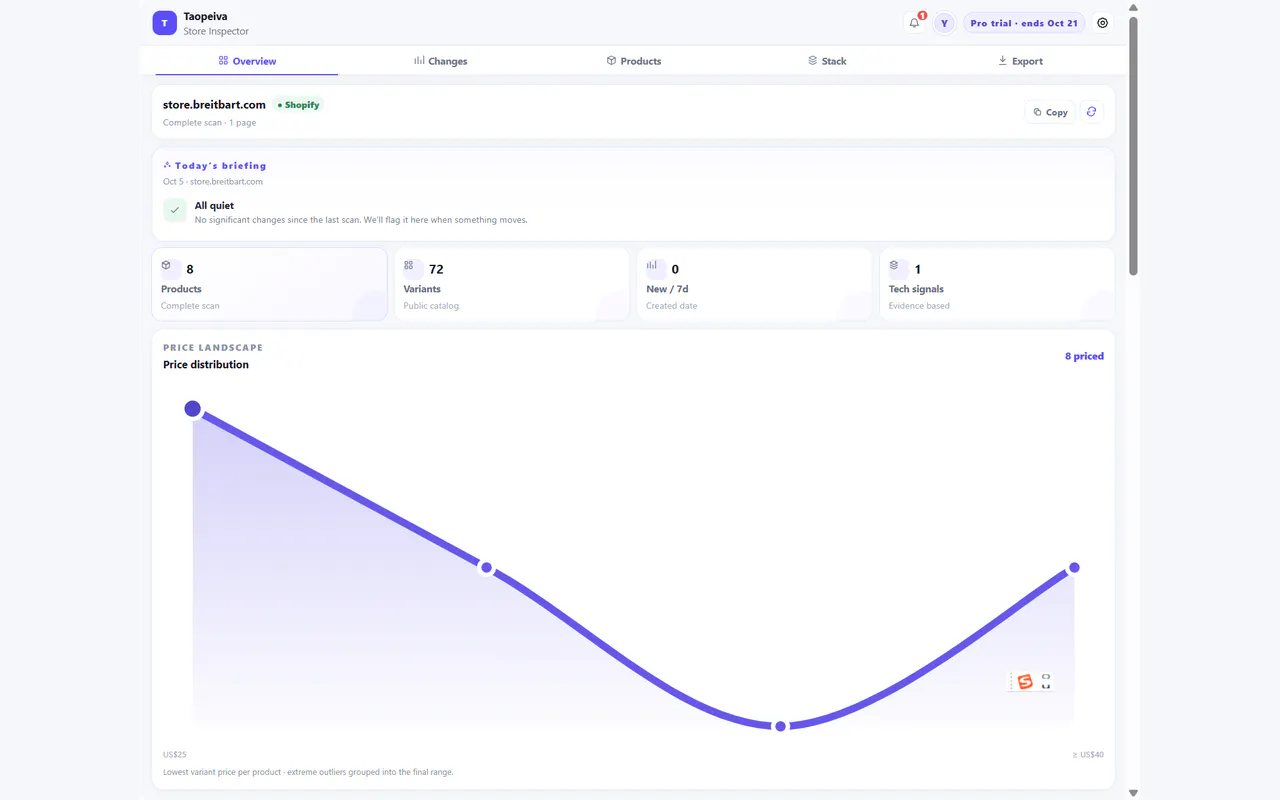Click the Taopeiva T logo
The height and width of the screenshot is (800, 1280).
[x=165, y=23]
